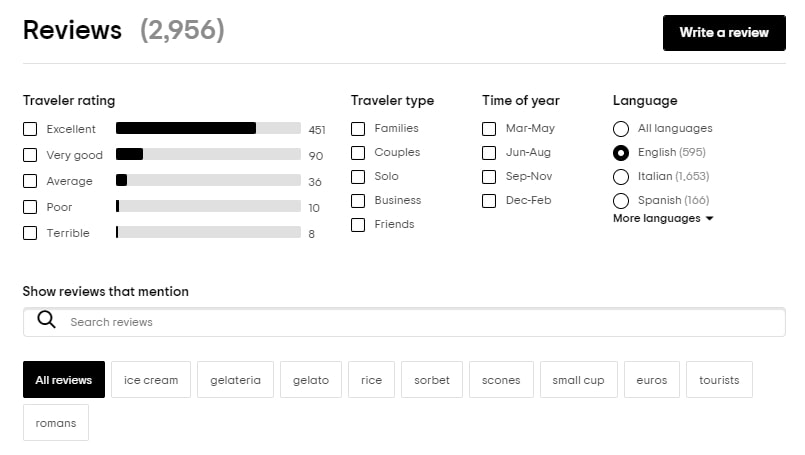Select the All reviews filter tag
The image size is (805, 455).
coord(63,380)
